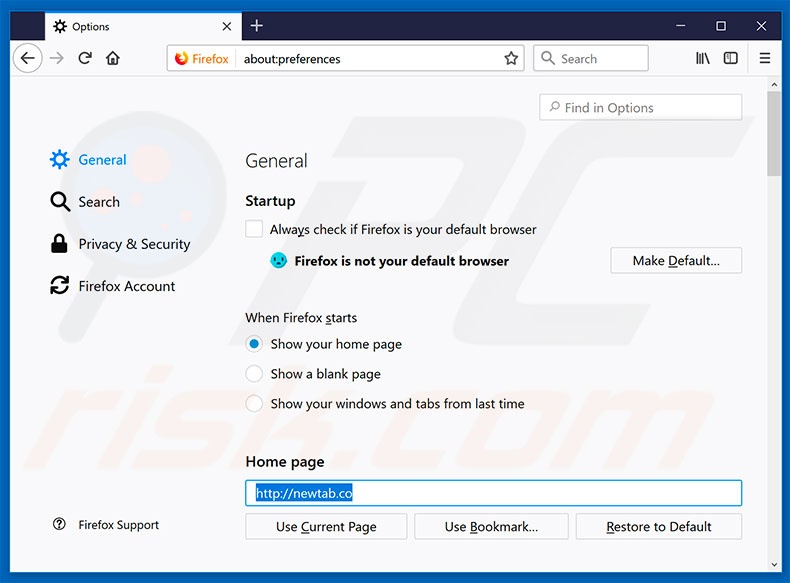The image size is (790, 583).
Task: Click Use Current Page button
Action: (326, 527)
